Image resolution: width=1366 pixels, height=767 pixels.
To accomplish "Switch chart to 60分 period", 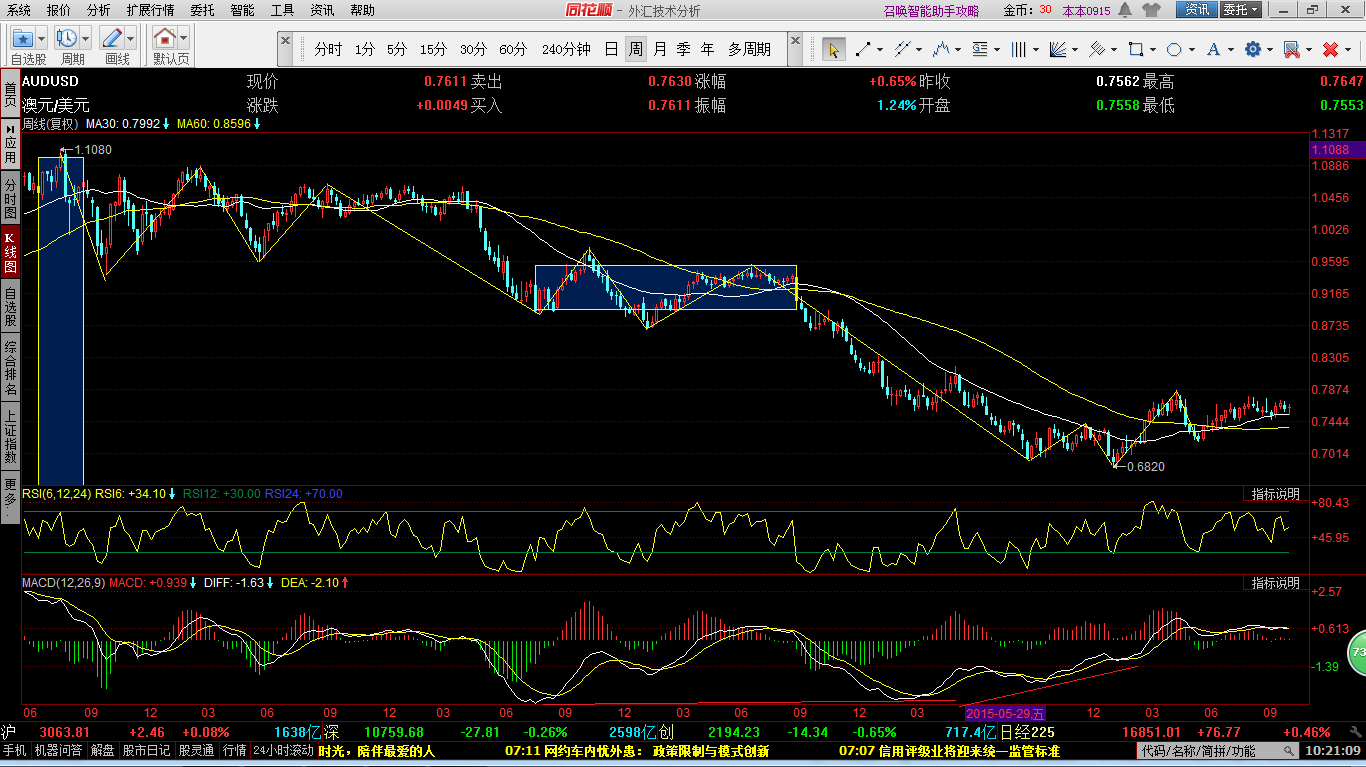I will (513, 49).
